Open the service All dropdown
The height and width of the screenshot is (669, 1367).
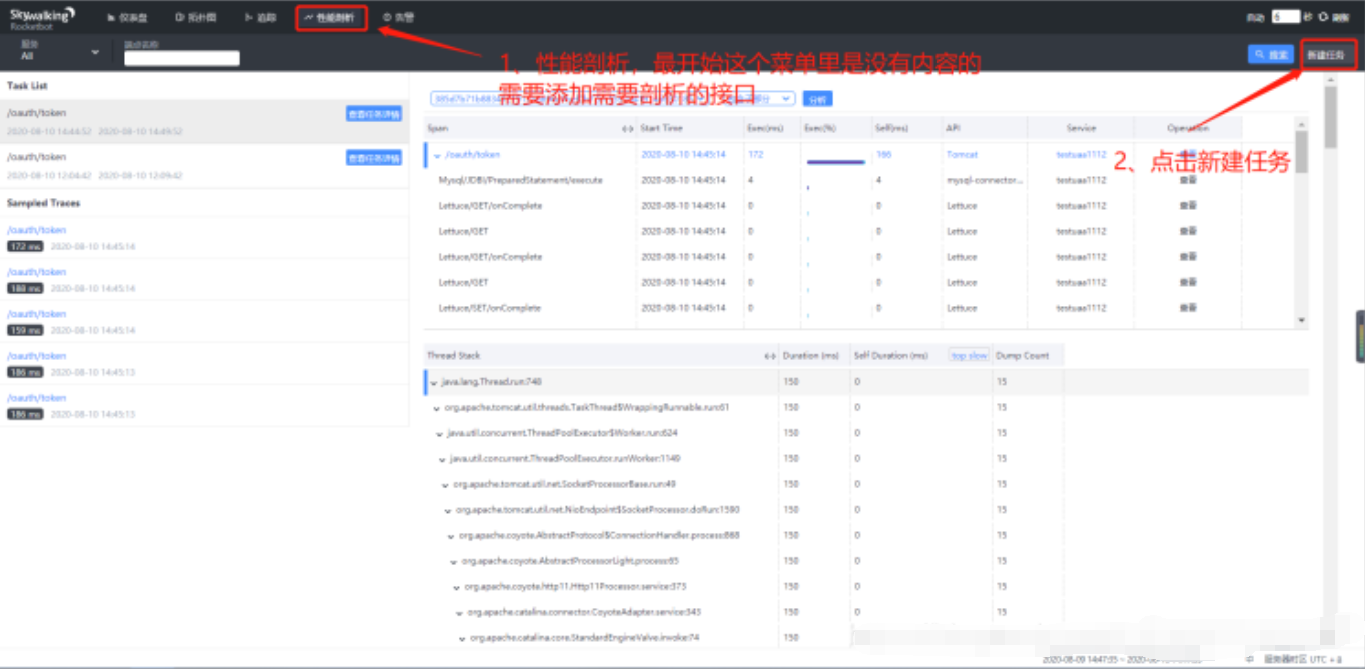tap(60, 52)
